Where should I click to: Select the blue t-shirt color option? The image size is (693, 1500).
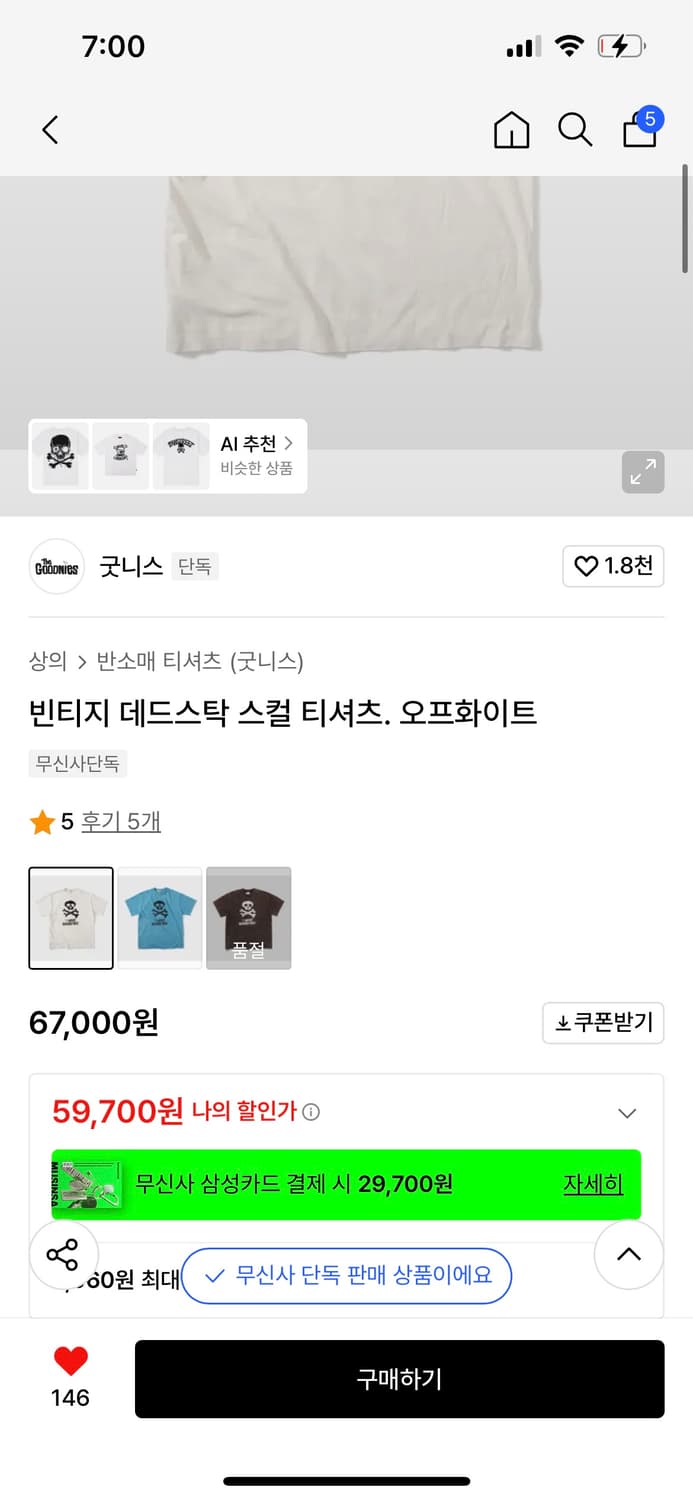pyautogui.click(x=159, y=918)
